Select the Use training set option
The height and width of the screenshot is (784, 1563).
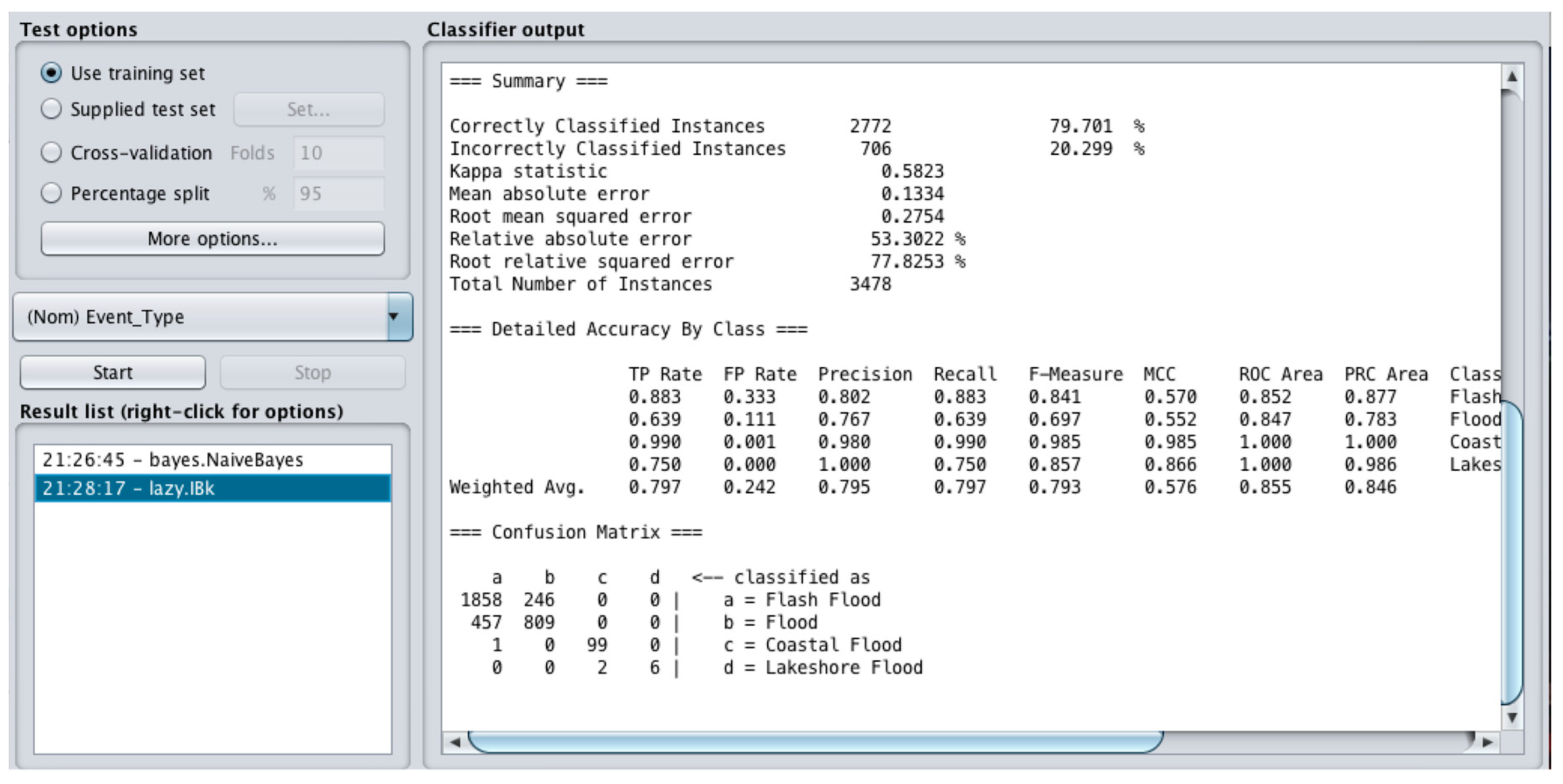pos(52,73)
